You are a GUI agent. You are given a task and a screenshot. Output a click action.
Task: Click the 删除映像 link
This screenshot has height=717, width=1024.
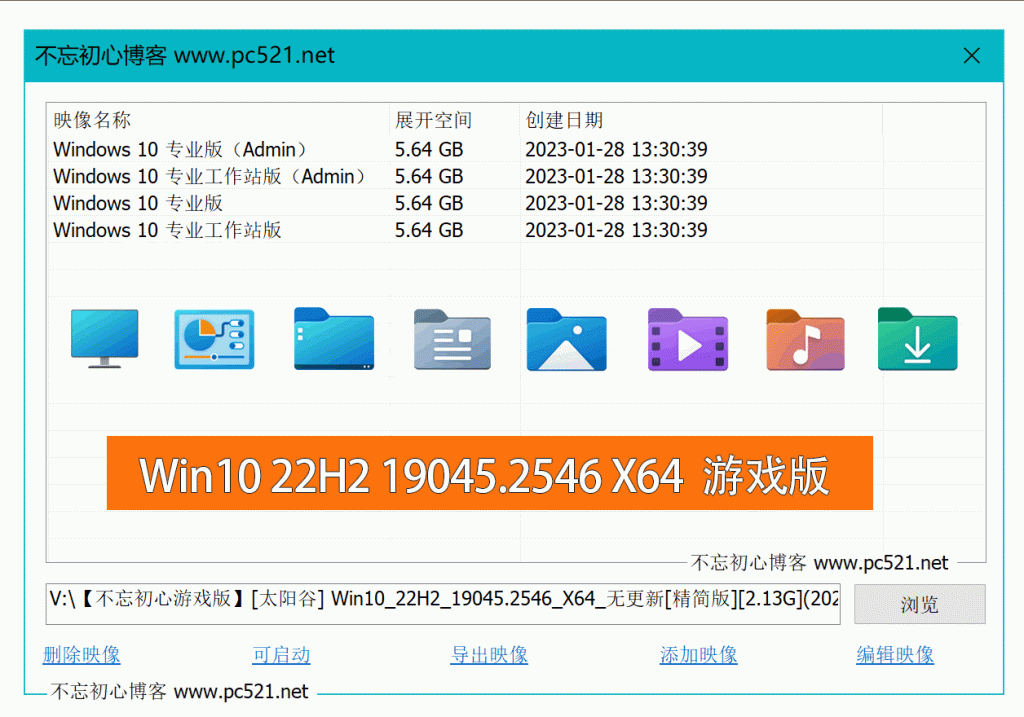tap(82, 654)
